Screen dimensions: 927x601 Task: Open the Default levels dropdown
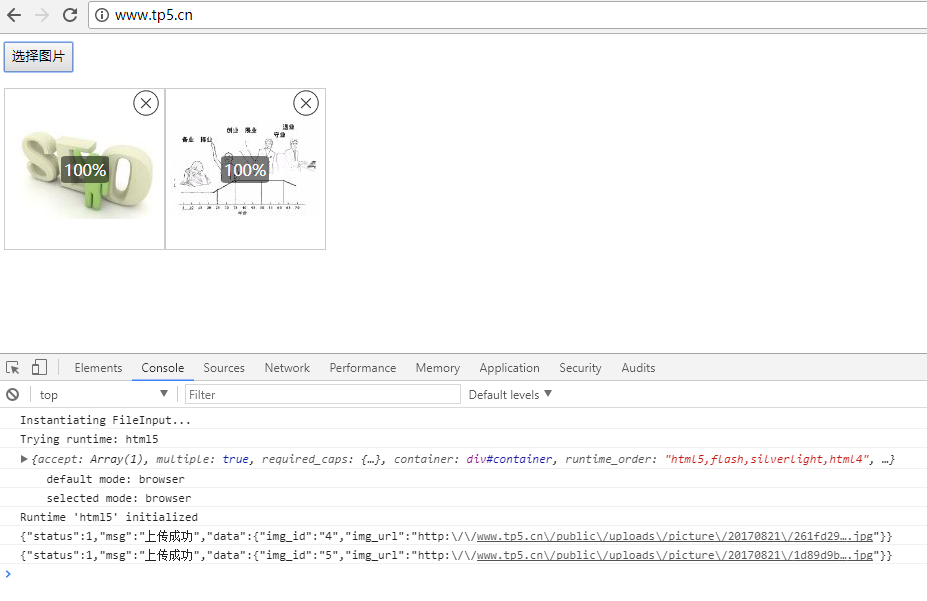click(510, 395)
